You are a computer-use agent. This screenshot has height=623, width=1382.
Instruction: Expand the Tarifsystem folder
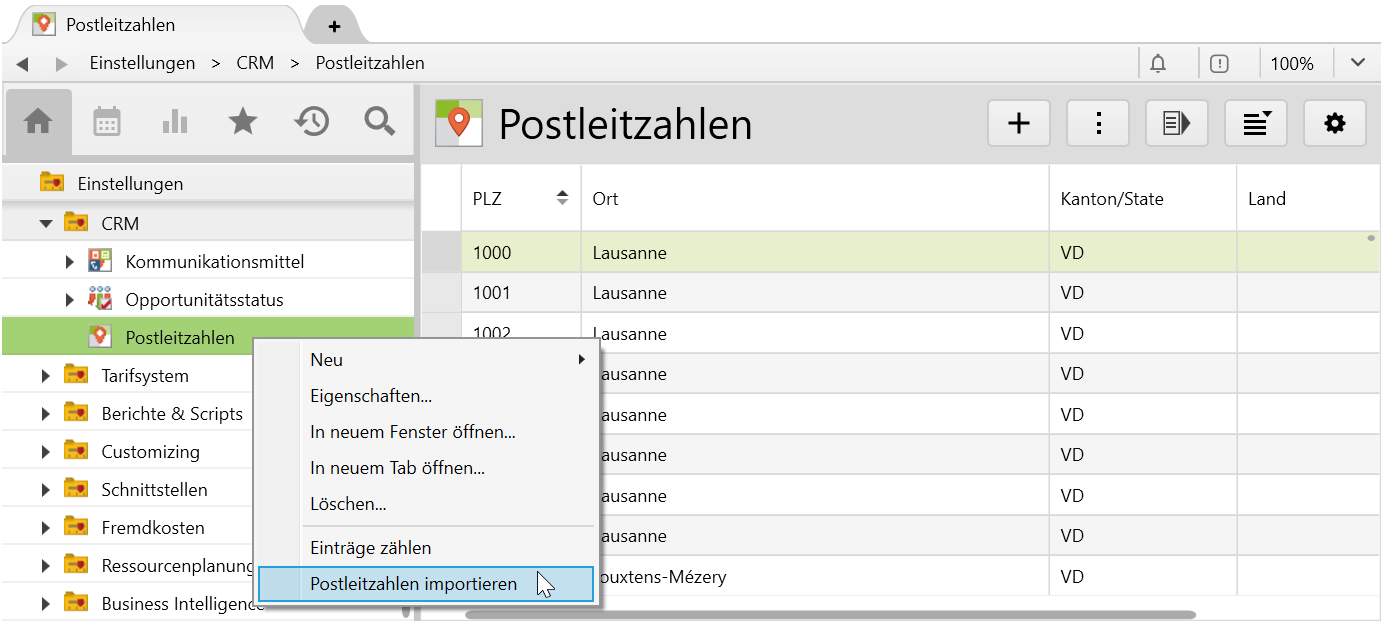[46, 376]
